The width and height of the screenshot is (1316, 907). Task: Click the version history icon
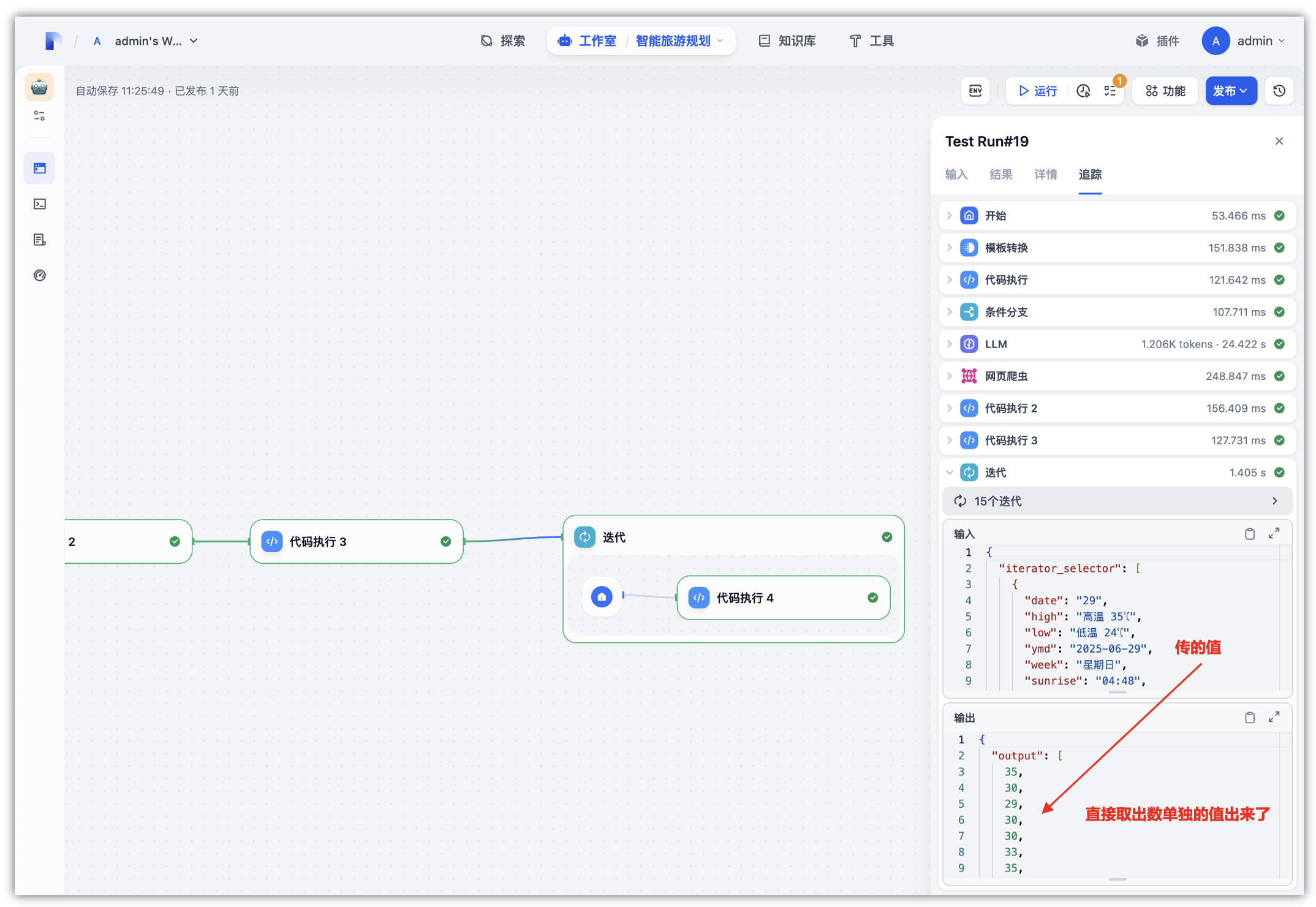pos(1279,91)
